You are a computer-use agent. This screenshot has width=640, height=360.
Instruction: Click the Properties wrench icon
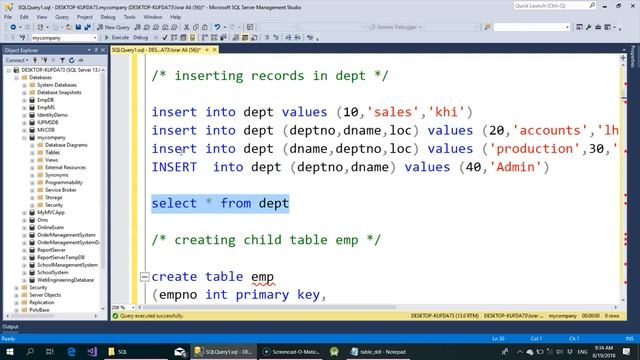(589, 27)
